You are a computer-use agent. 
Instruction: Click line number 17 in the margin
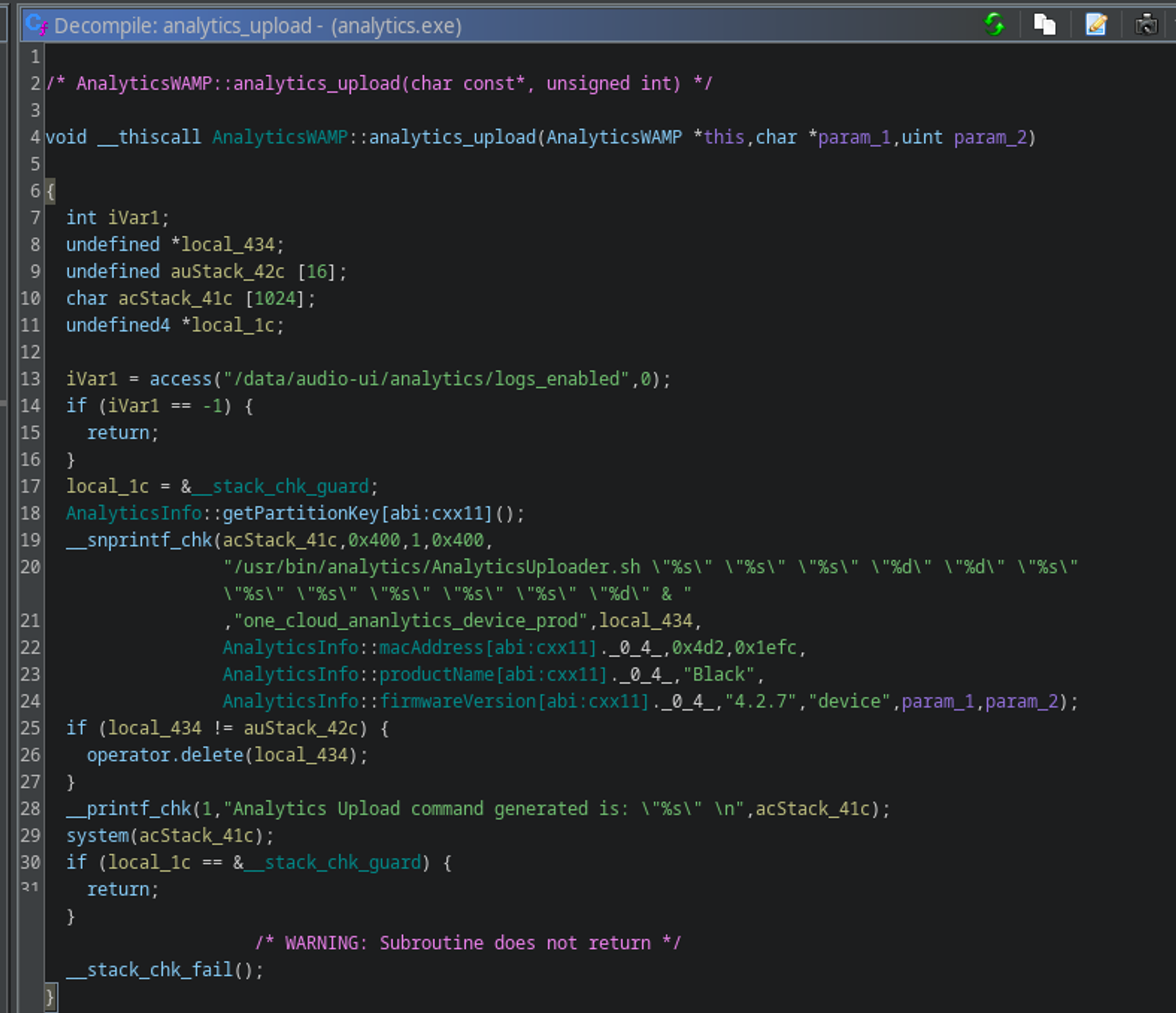[30, 487]
